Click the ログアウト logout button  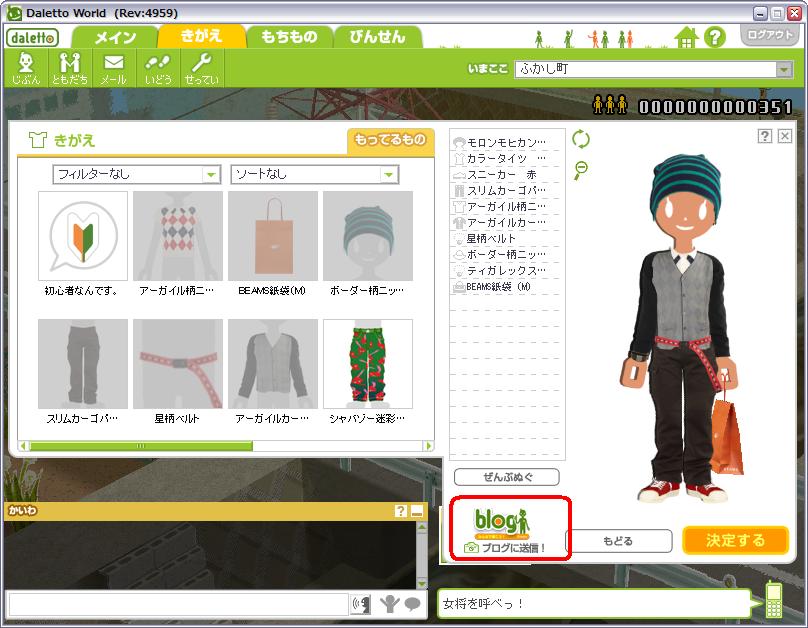pyautogui.click(x=770, y=35)
